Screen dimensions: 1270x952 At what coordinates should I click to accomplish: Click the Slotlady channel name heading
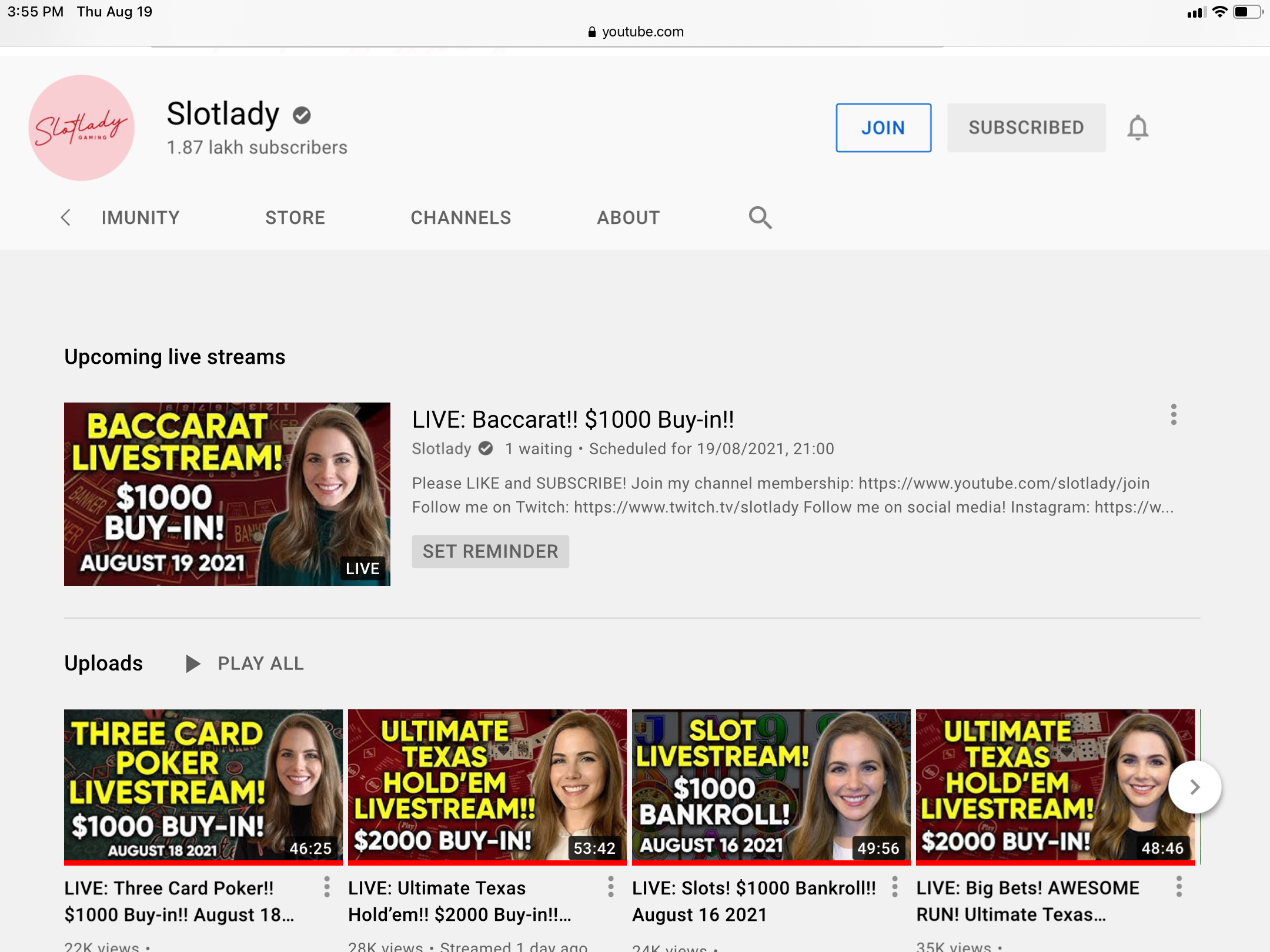(223, 113)
